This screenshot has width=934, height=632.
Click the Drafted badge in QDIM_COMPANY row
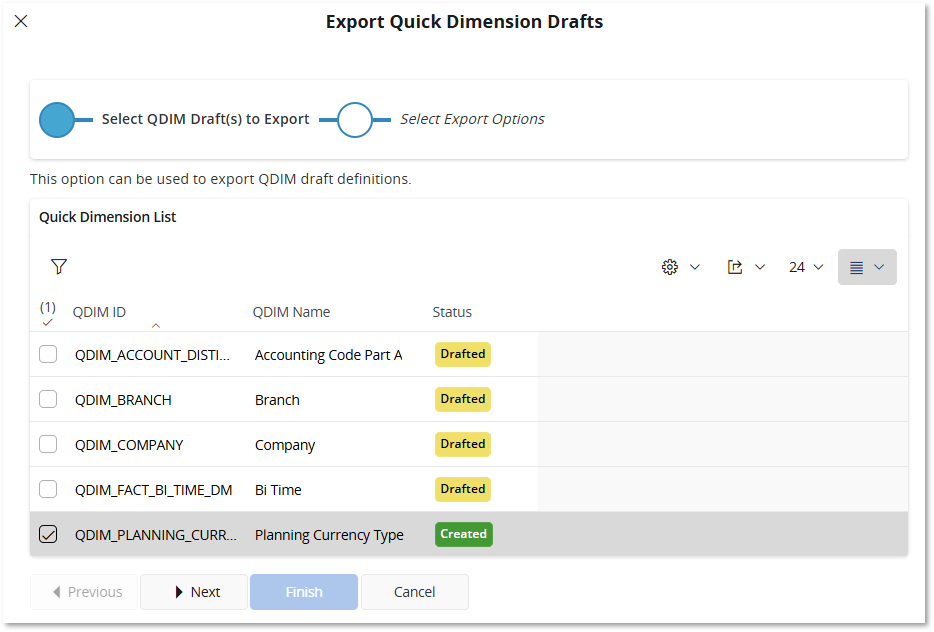point(463,444)
